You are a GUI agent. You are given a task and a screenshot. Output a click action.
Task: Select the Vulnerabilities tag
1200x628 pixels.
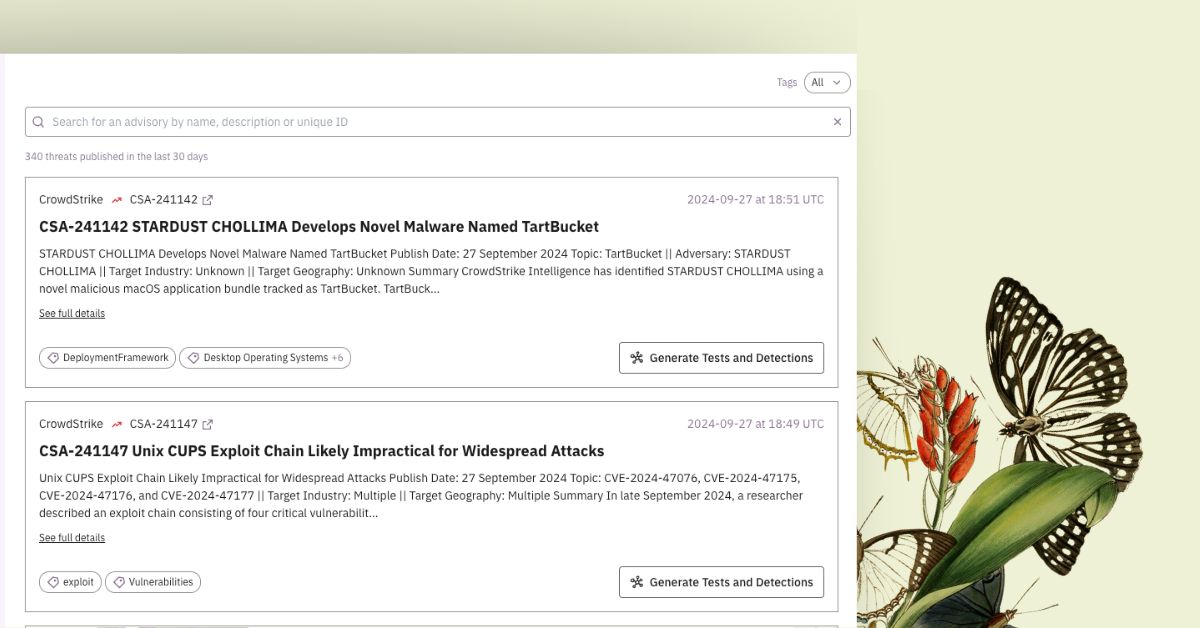(153, 582)
